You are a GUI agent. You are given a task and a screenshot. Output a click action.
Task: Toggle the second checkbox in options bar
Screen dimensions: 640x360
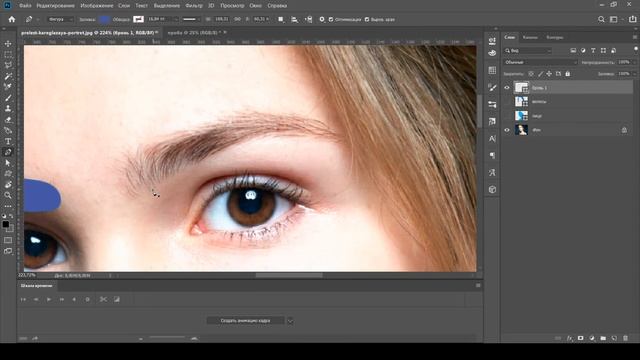tap(367, 19)
